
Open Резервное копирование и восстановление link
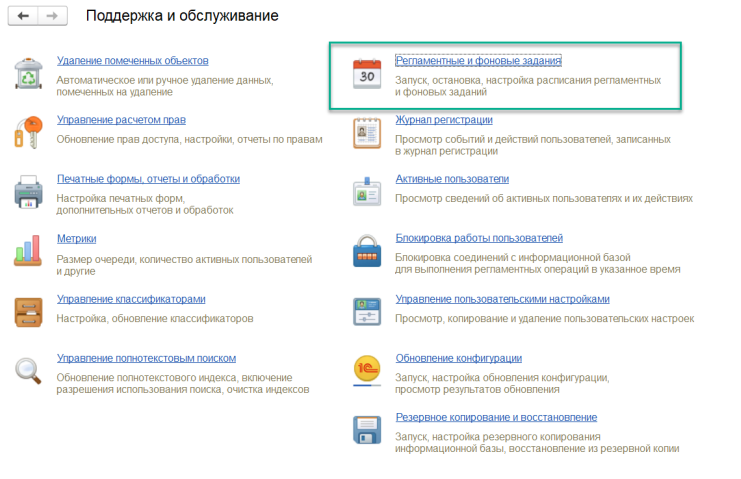click(x=496, y=417)
